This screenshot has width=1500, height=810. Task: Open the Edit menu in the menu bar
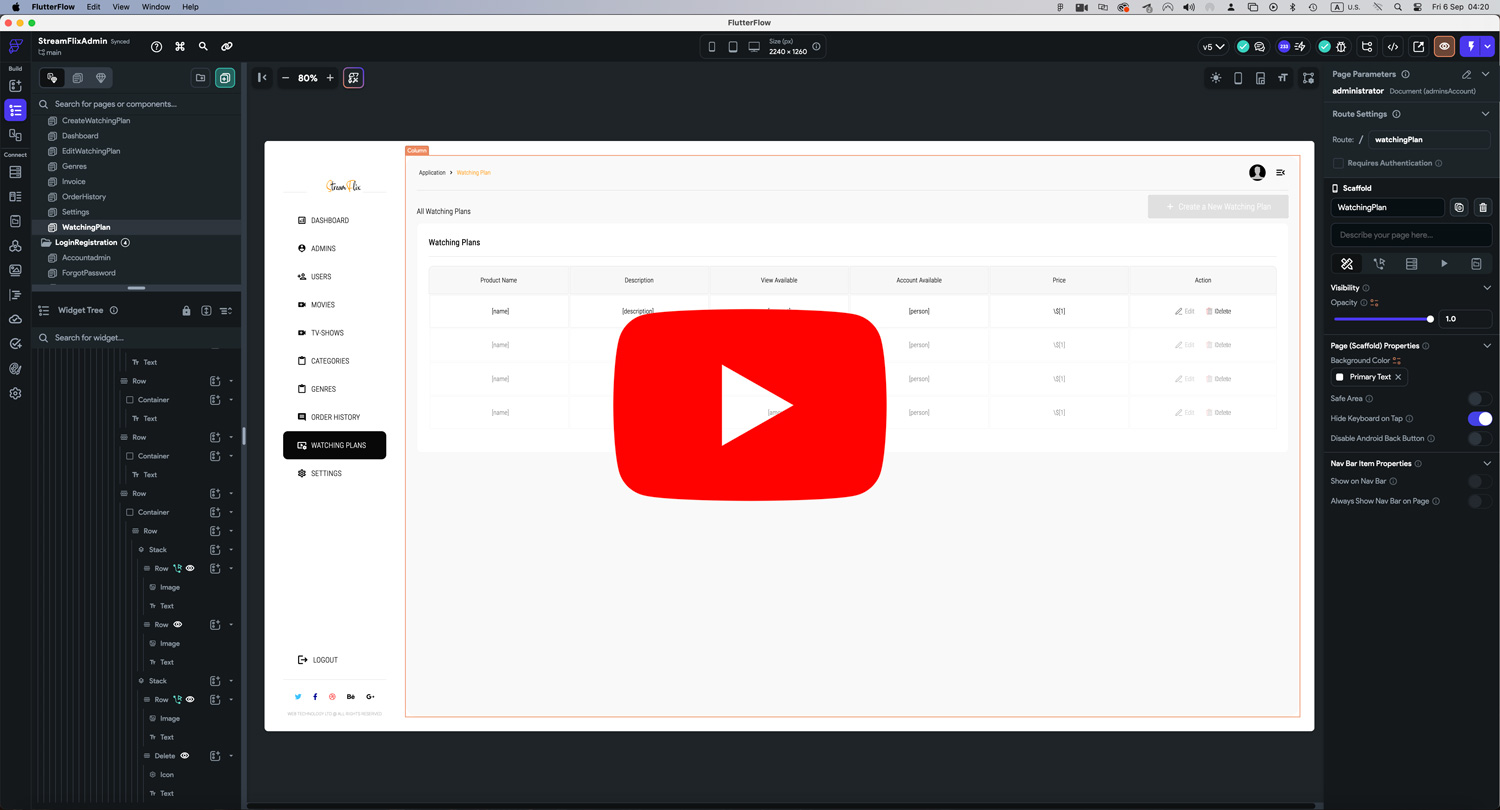point(93,7)
